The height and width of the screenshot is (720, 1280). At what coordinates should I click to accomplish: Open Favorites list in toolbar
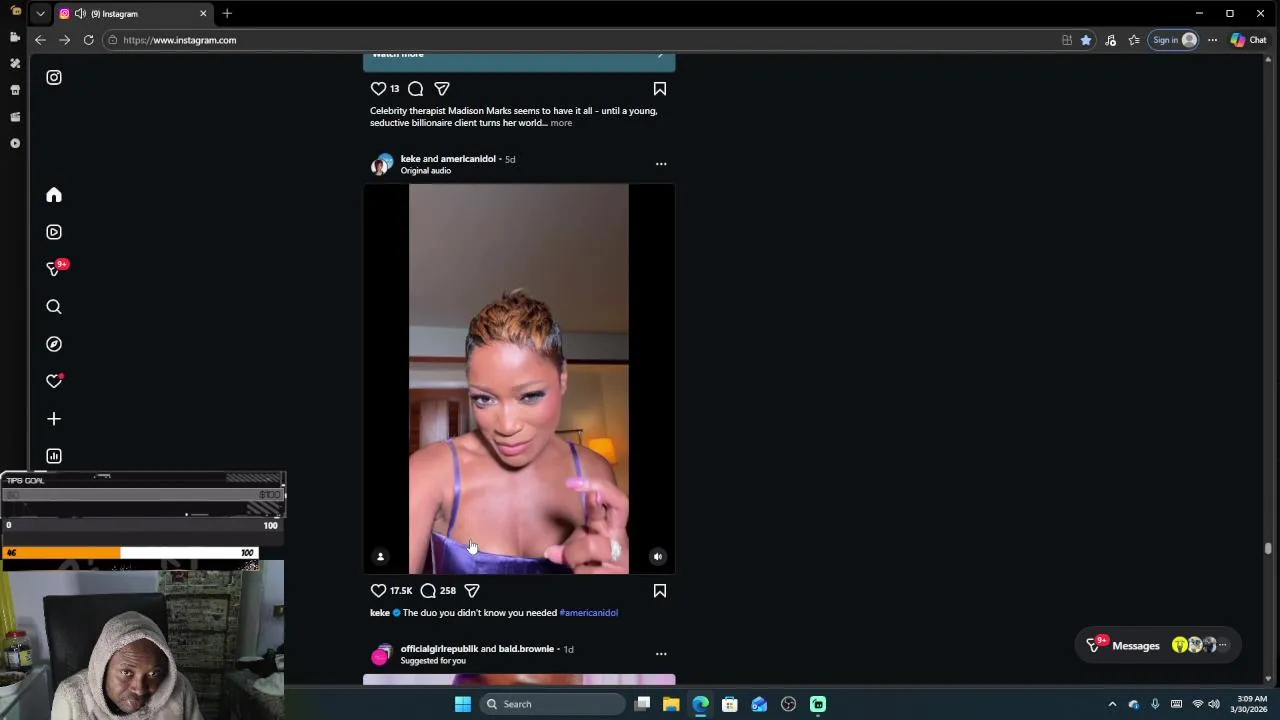pyautogui.click(x=1134, y=40)
